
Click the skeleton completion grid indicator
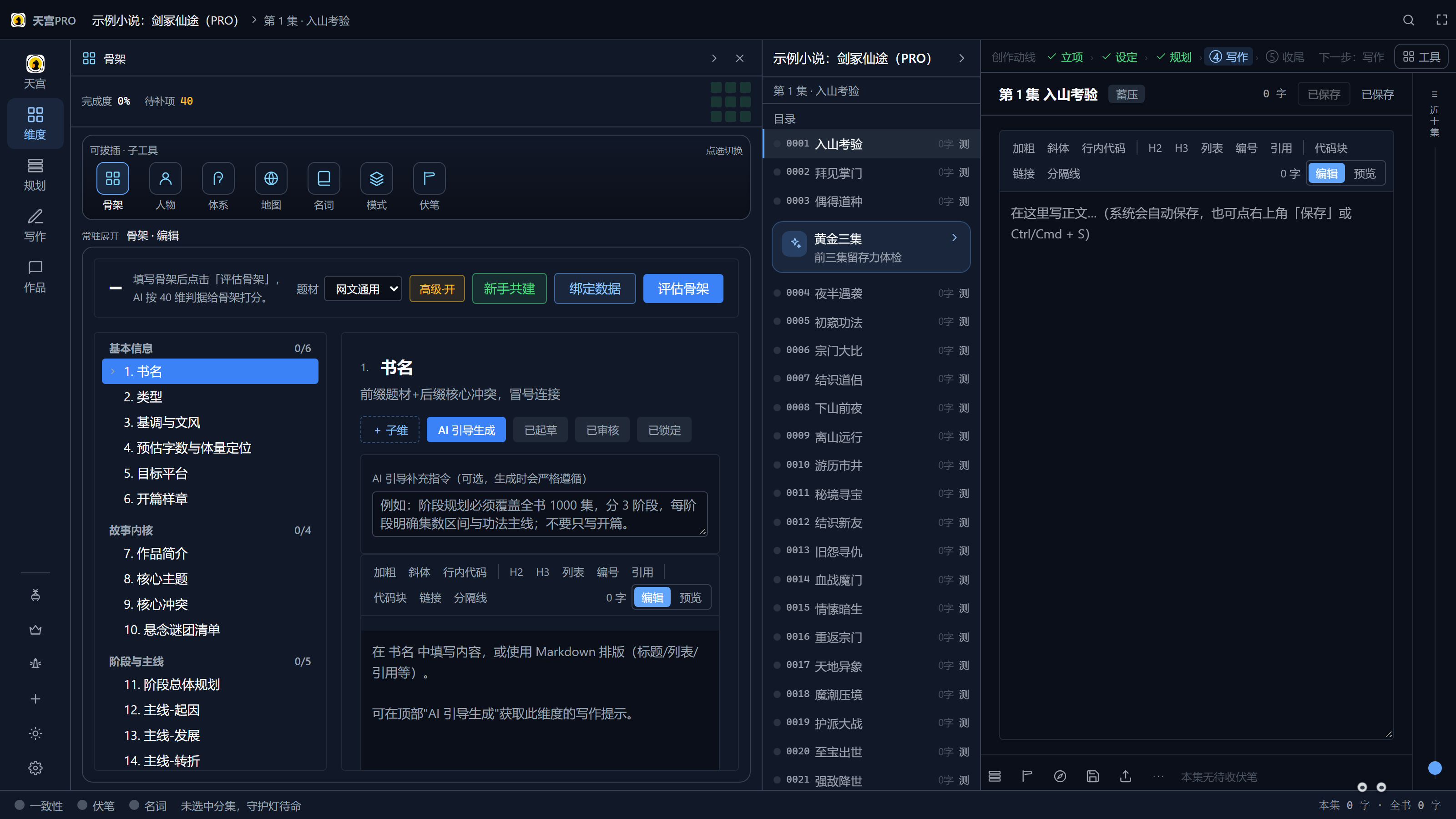(730, 102)
